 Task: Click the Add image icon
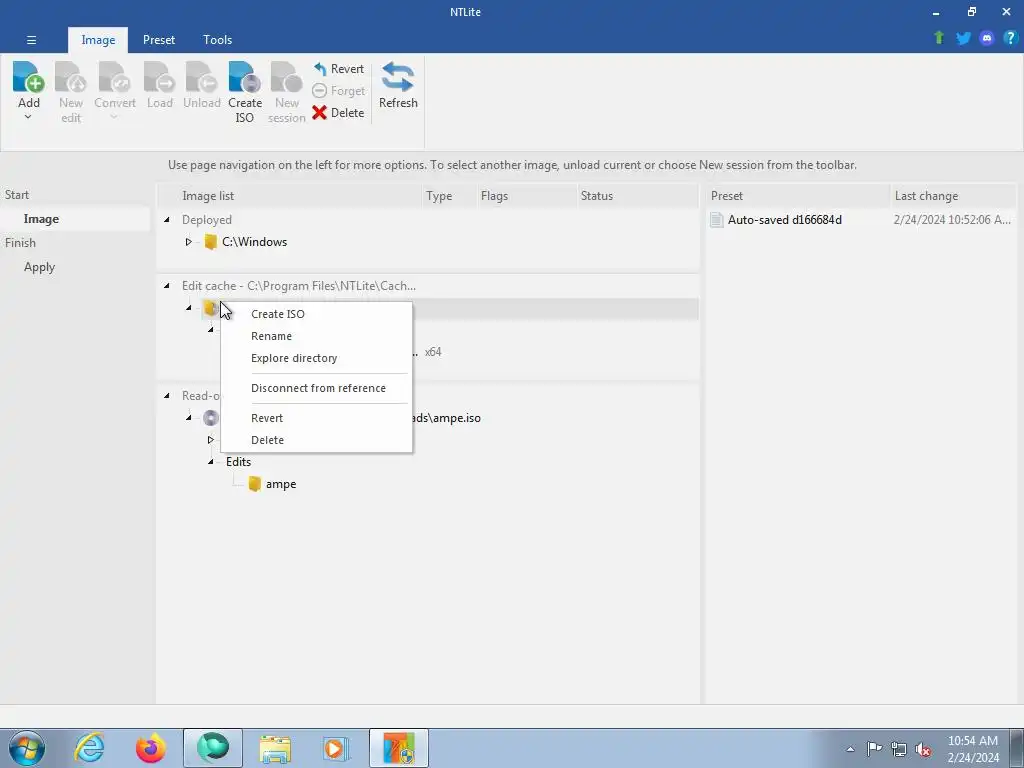click(28, 78)
